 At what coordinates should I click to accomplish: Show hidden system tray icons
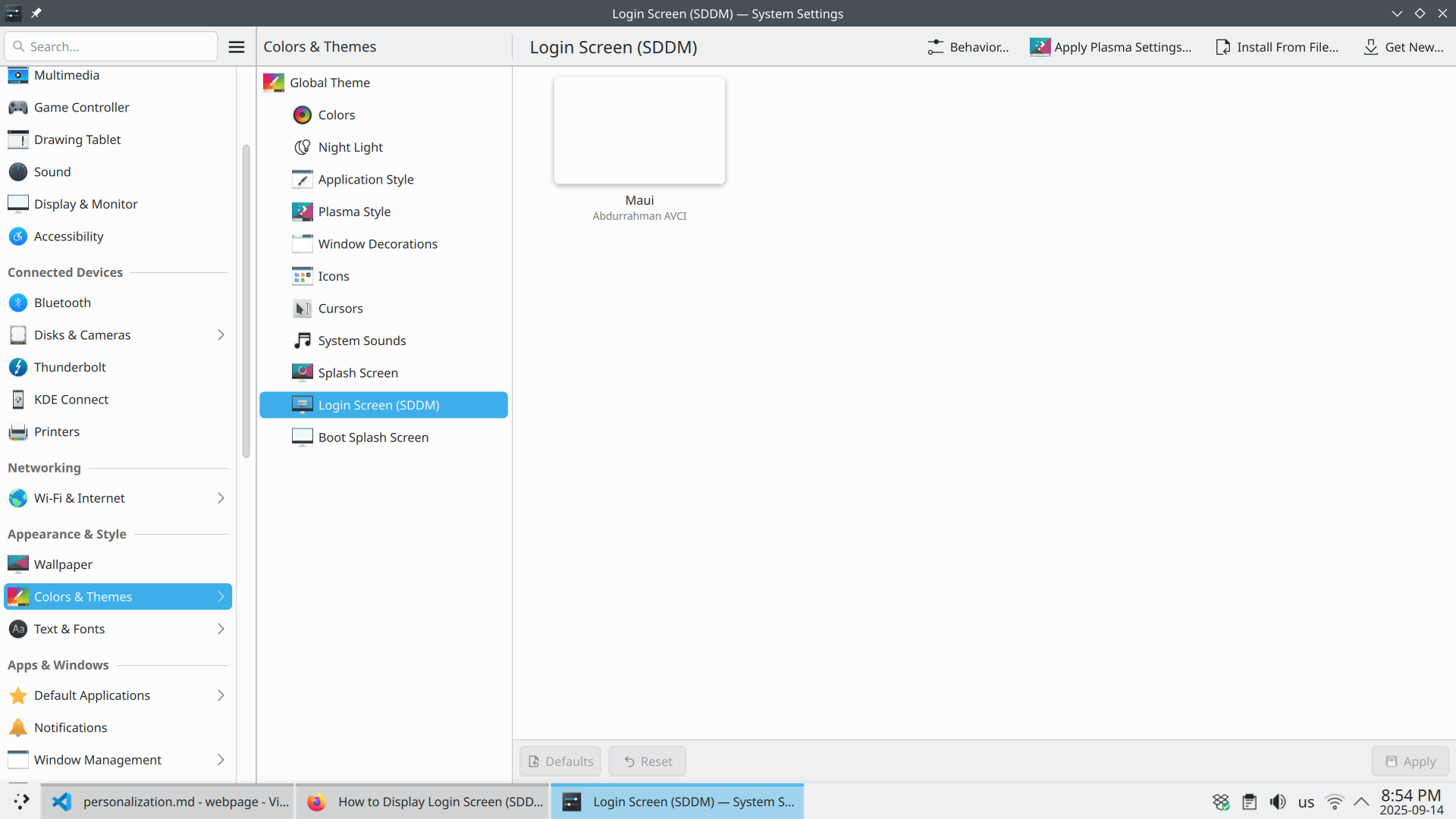(1361, 802)
